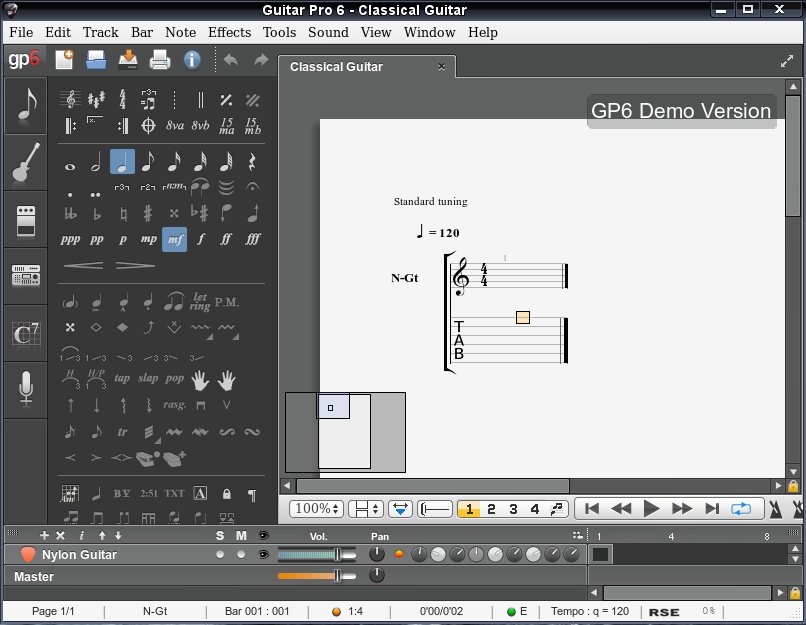Open the File menu

[21, 32]
